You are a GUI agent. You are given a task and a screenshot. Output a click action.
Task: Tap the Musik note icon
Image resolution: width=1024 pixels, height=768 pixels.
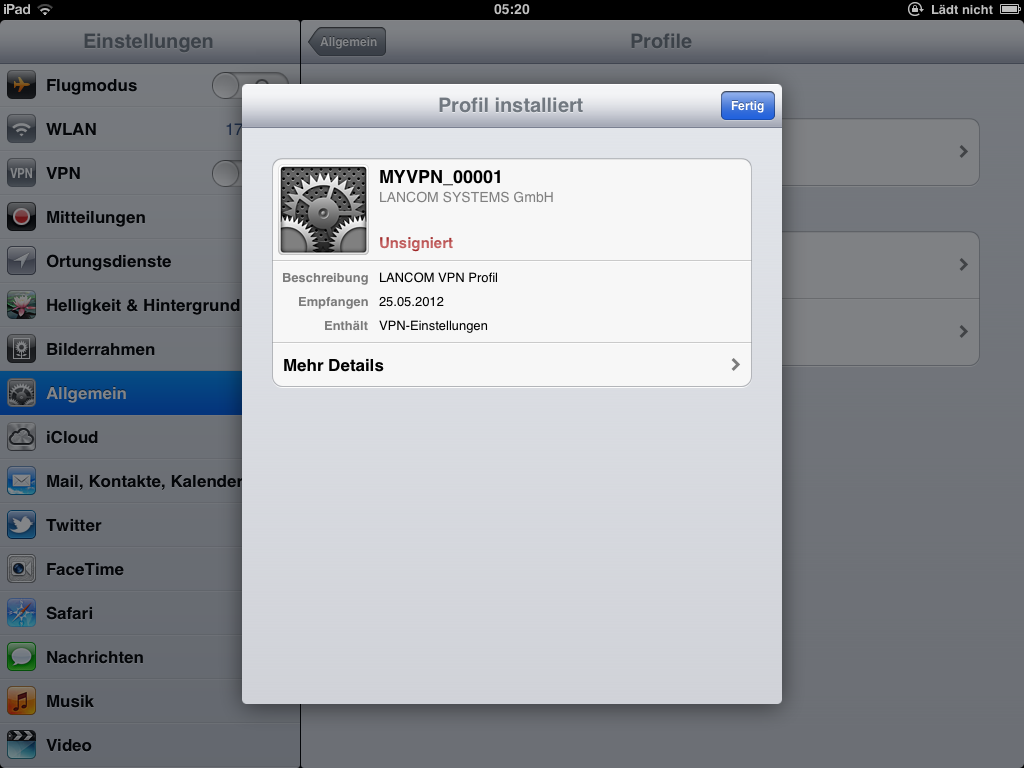(22, 701)
